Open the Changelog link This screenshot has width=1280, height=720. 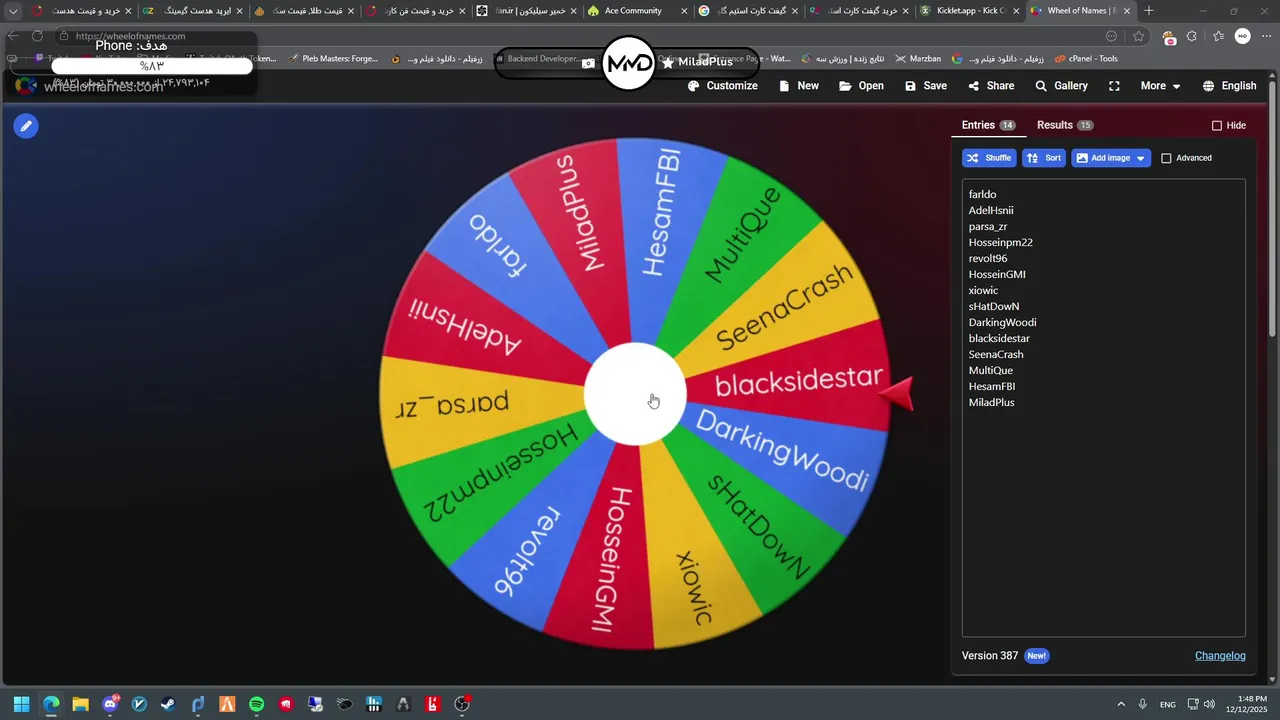click(x=1220, y=656)
